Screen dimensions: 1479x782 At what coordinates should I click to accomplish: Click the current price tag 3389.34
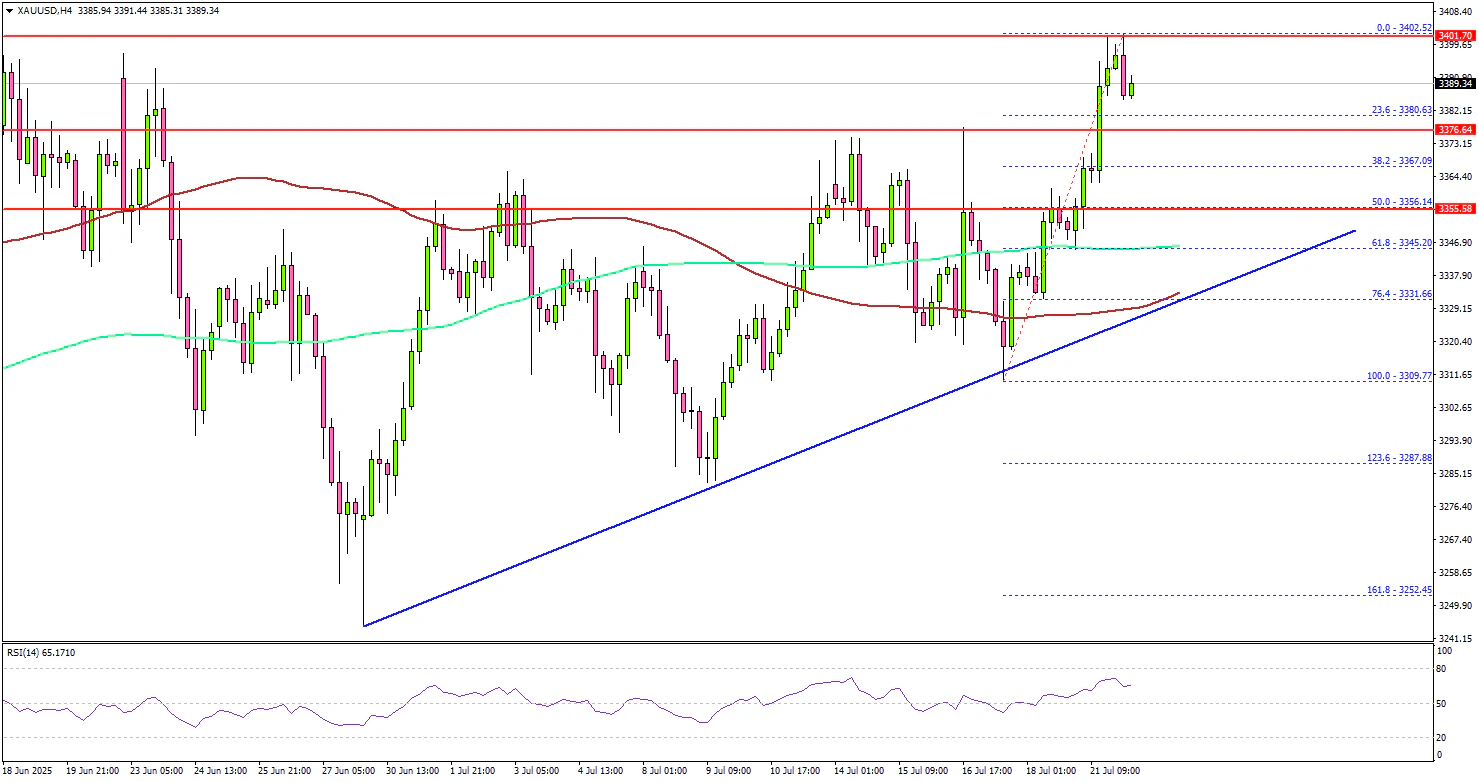pyautogui.click(x=1455, y=84)
